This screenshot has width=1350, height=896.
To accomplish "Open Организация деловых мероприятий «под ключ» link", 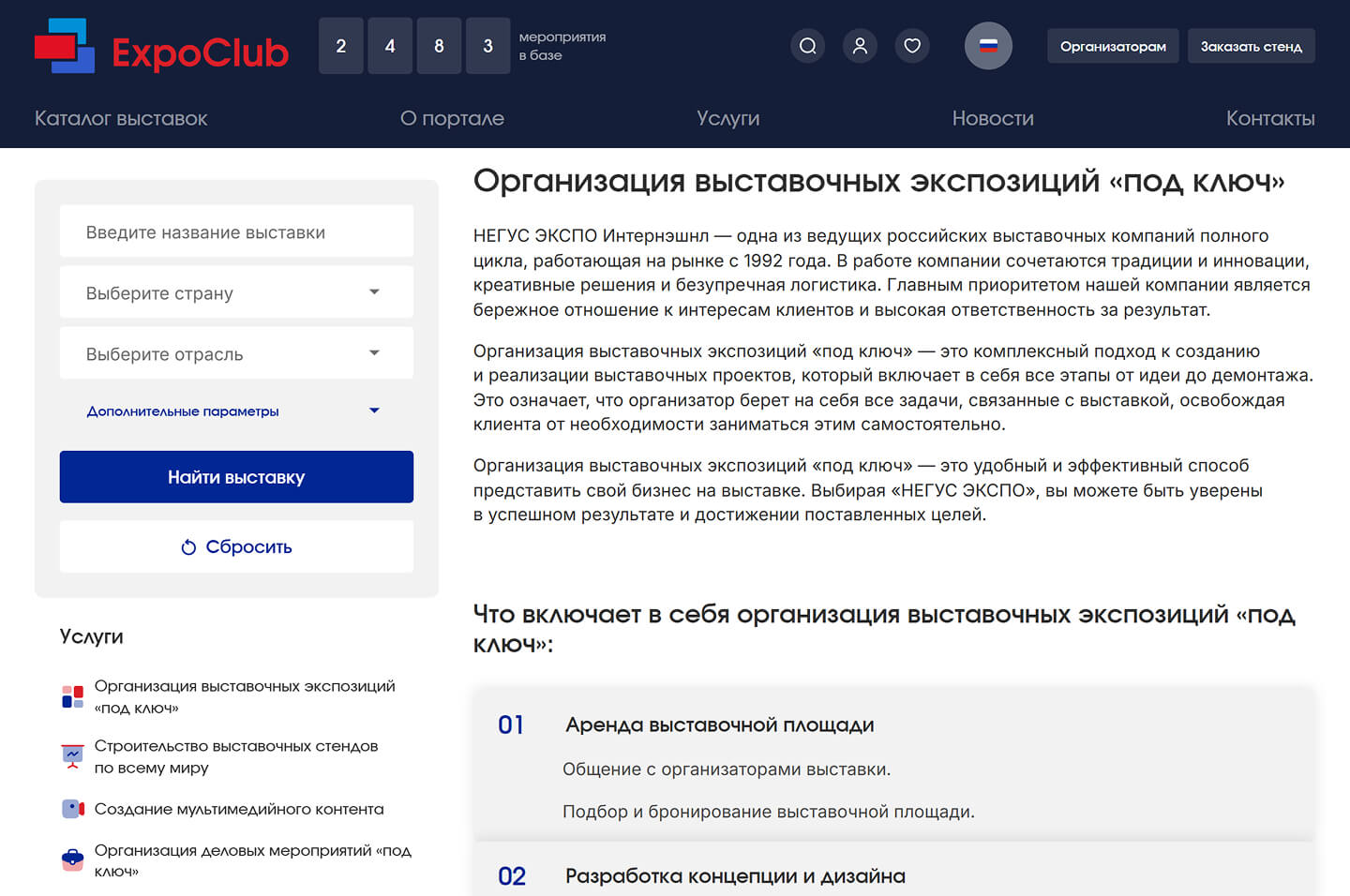I will [x=253, y=860].
